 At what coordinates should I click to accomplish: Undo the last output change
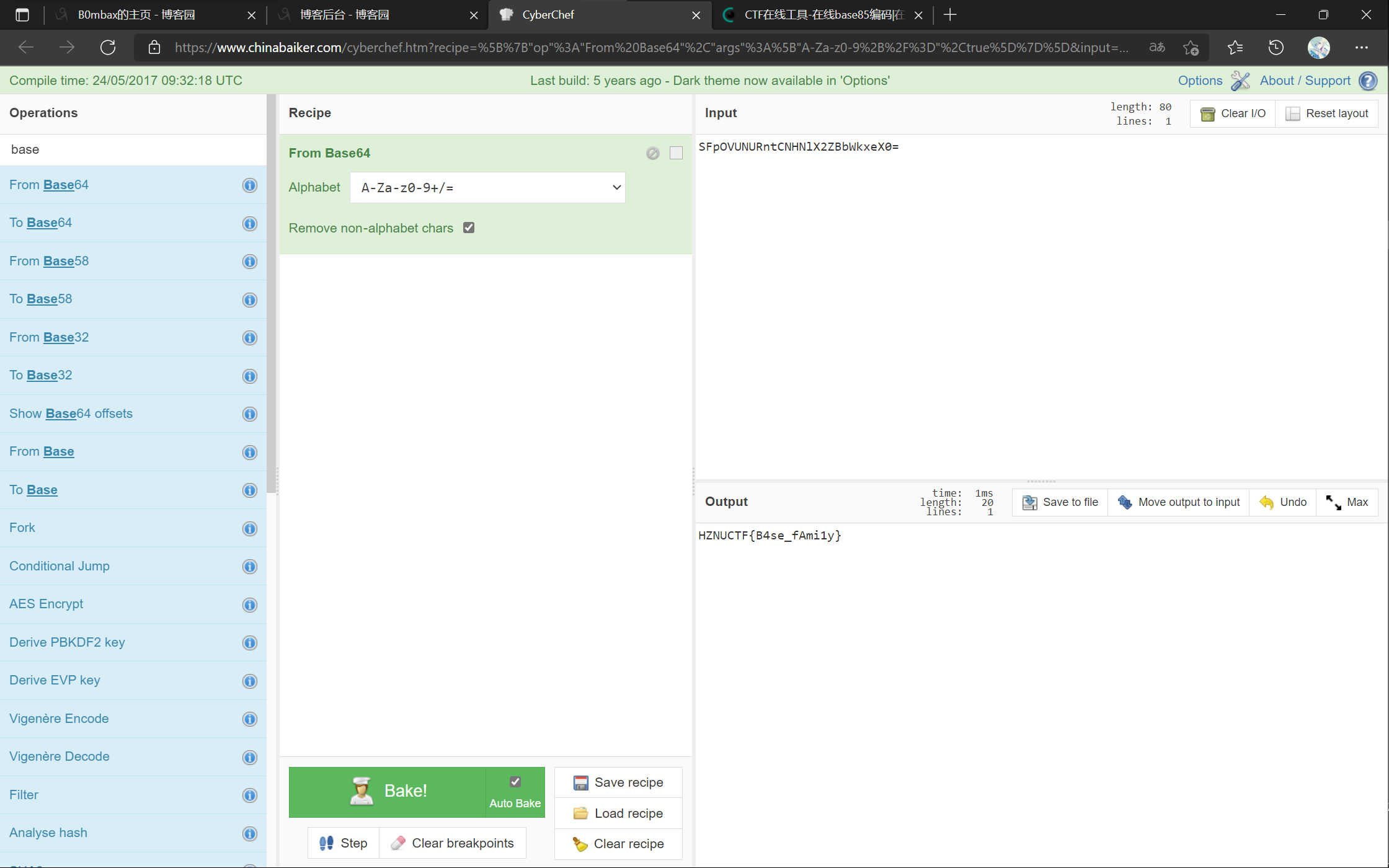coord(1283,502)
